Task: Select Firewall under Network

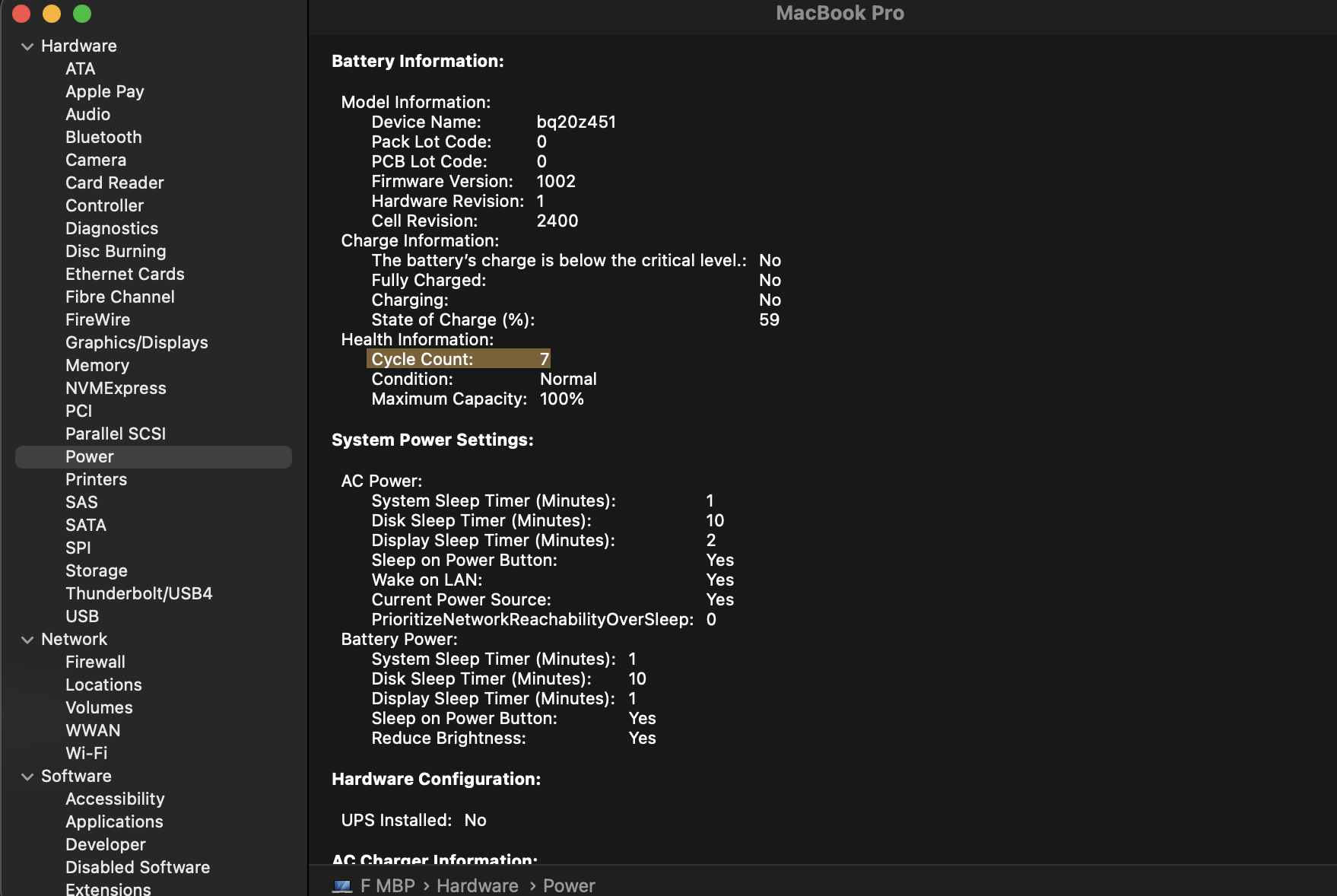Action: point(95,662)
